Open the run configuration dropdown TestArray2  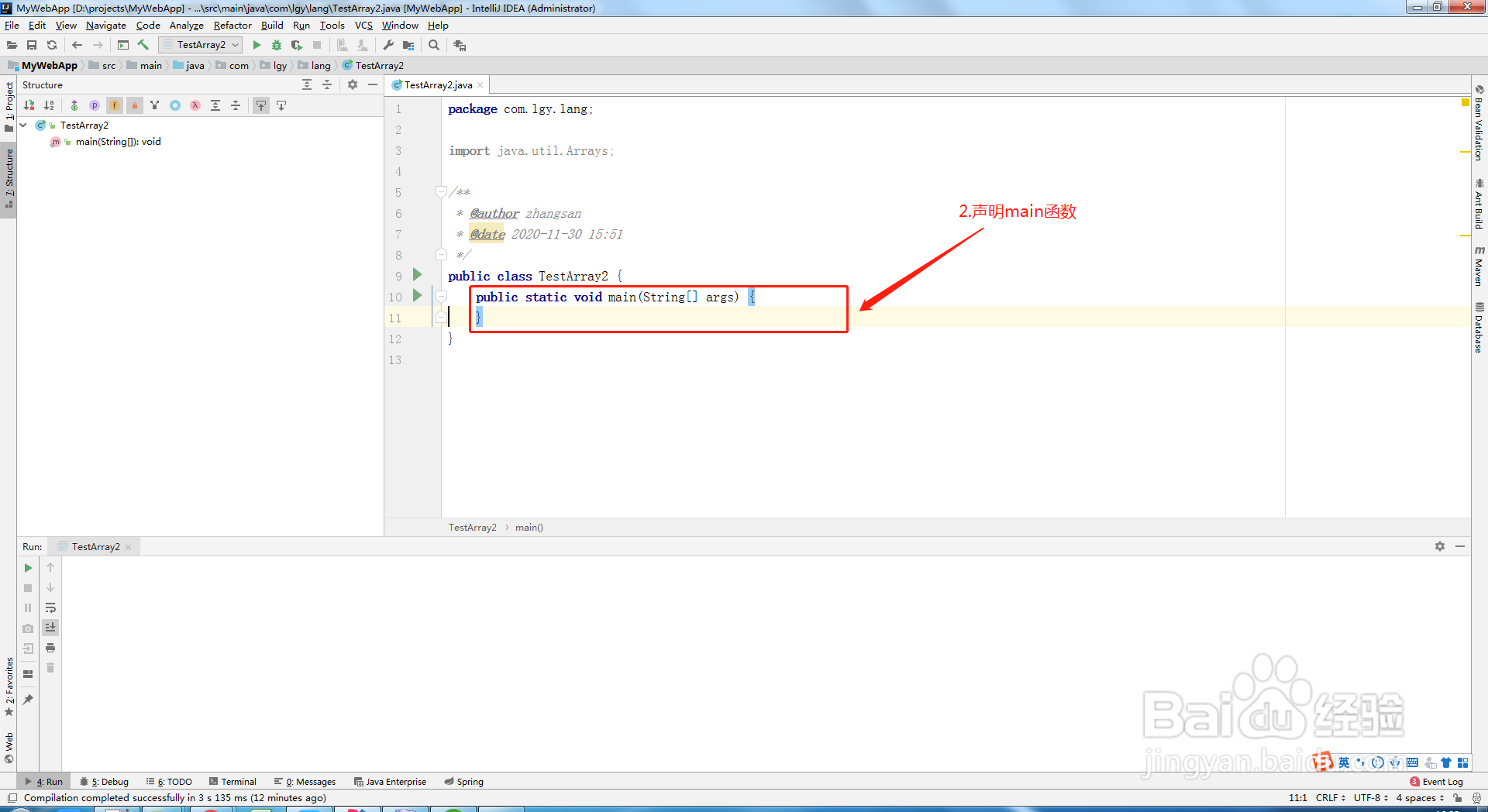click(x=201, y=45)
